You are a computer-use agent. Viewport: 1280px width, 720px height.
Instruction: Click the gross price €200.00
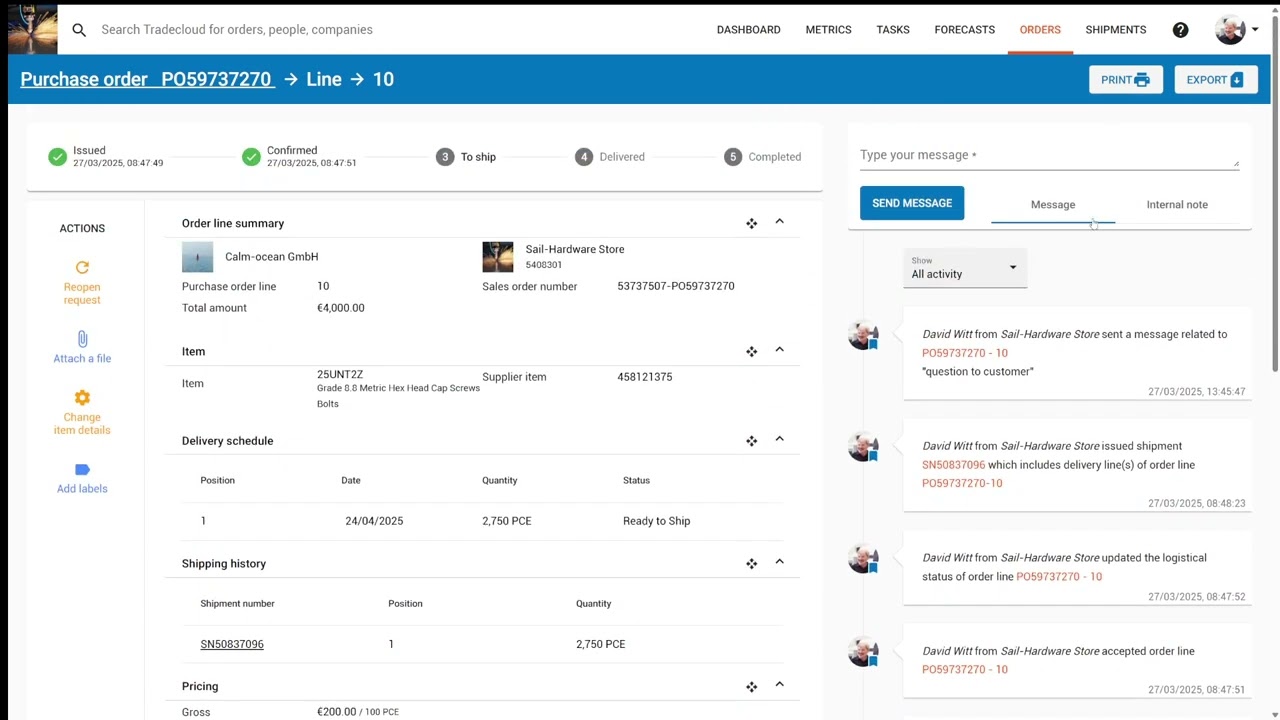tap(336, 712)
